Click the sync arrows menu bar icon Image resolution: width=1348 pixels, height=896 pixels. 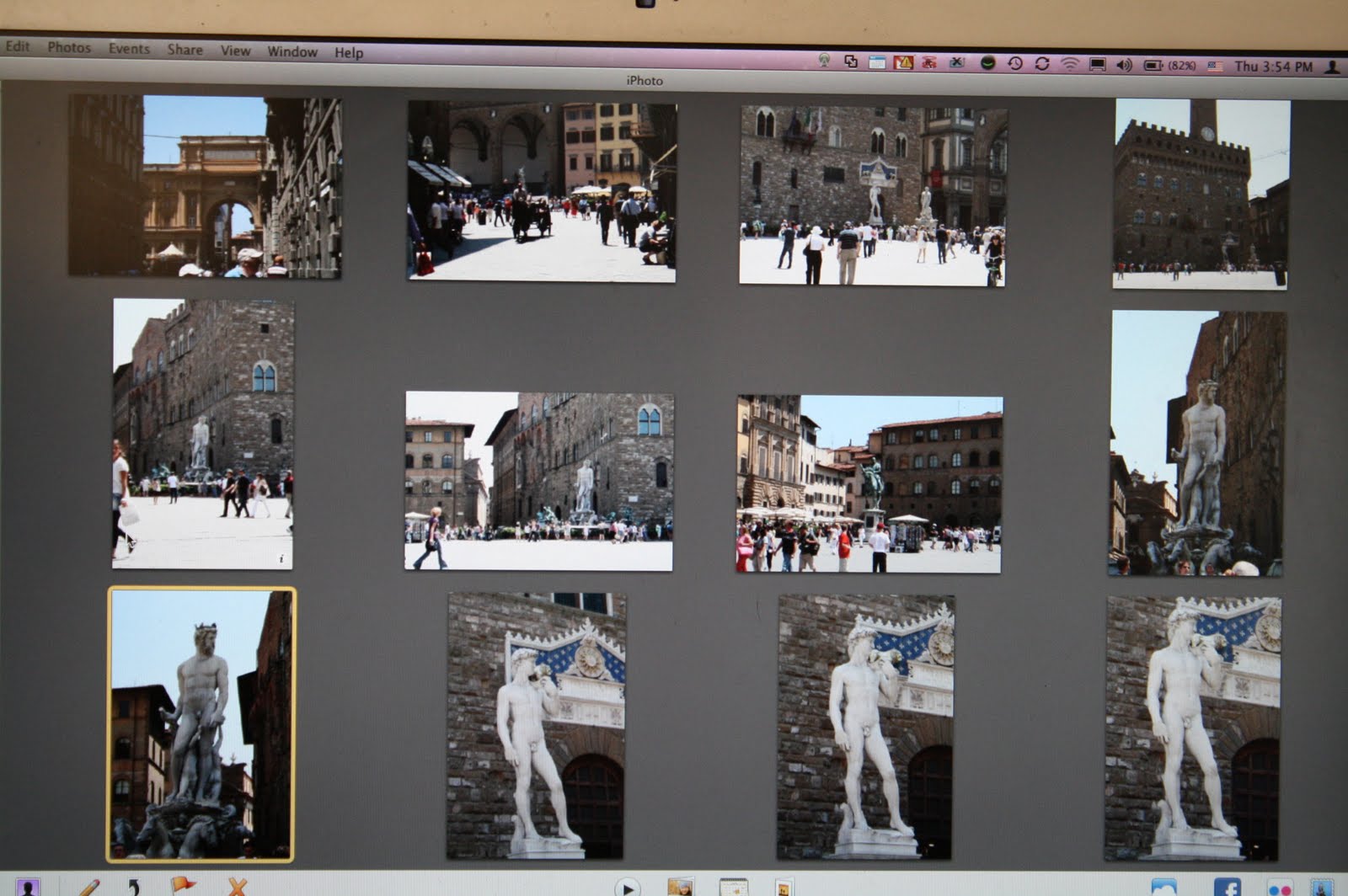1042,64
